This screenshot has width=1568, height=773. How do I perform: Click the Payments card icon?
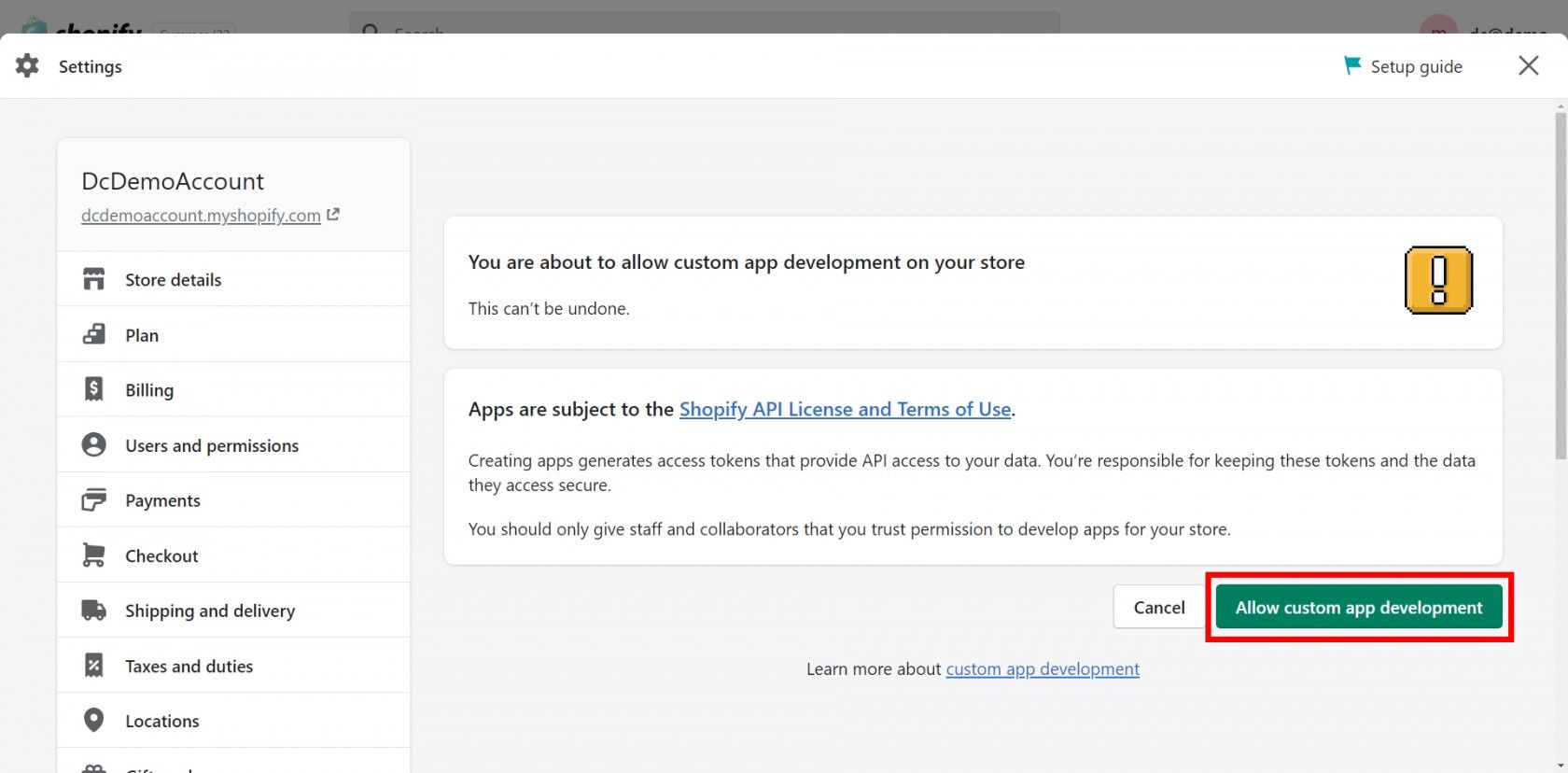click(x=93, y=500)
